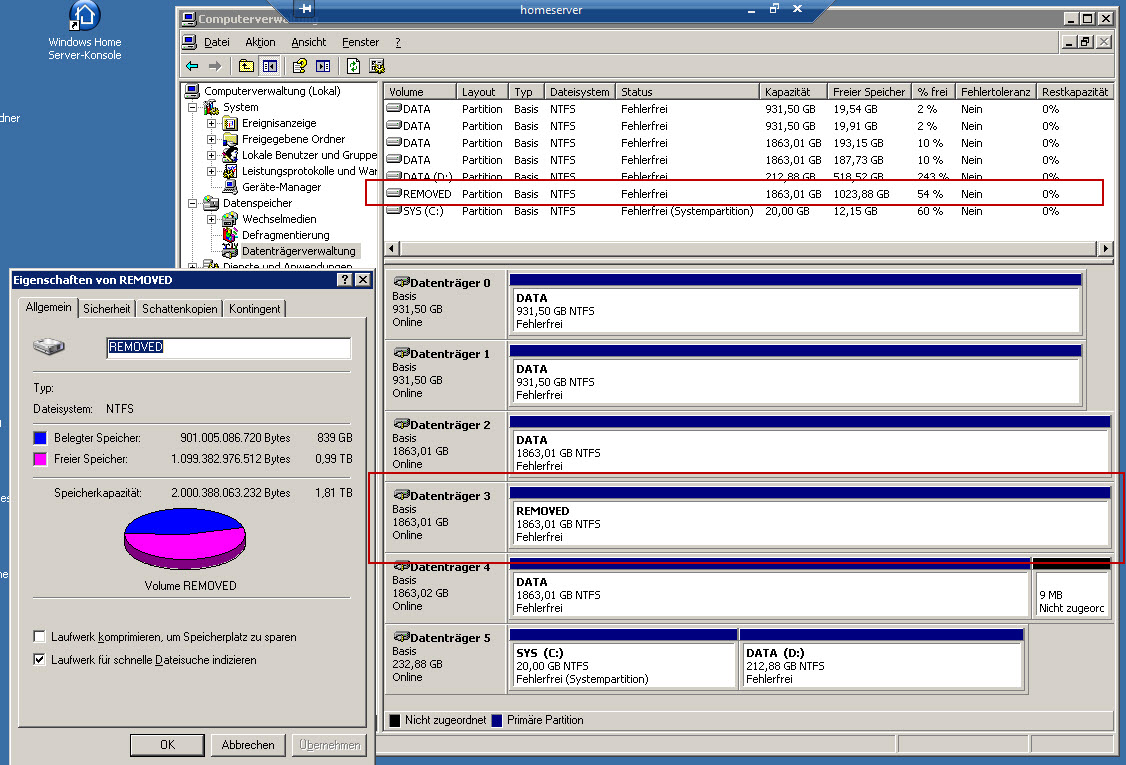1126x765 pixels.
Task: Click the folder Up-one-level toolbar icon
Action: (246, 66)
